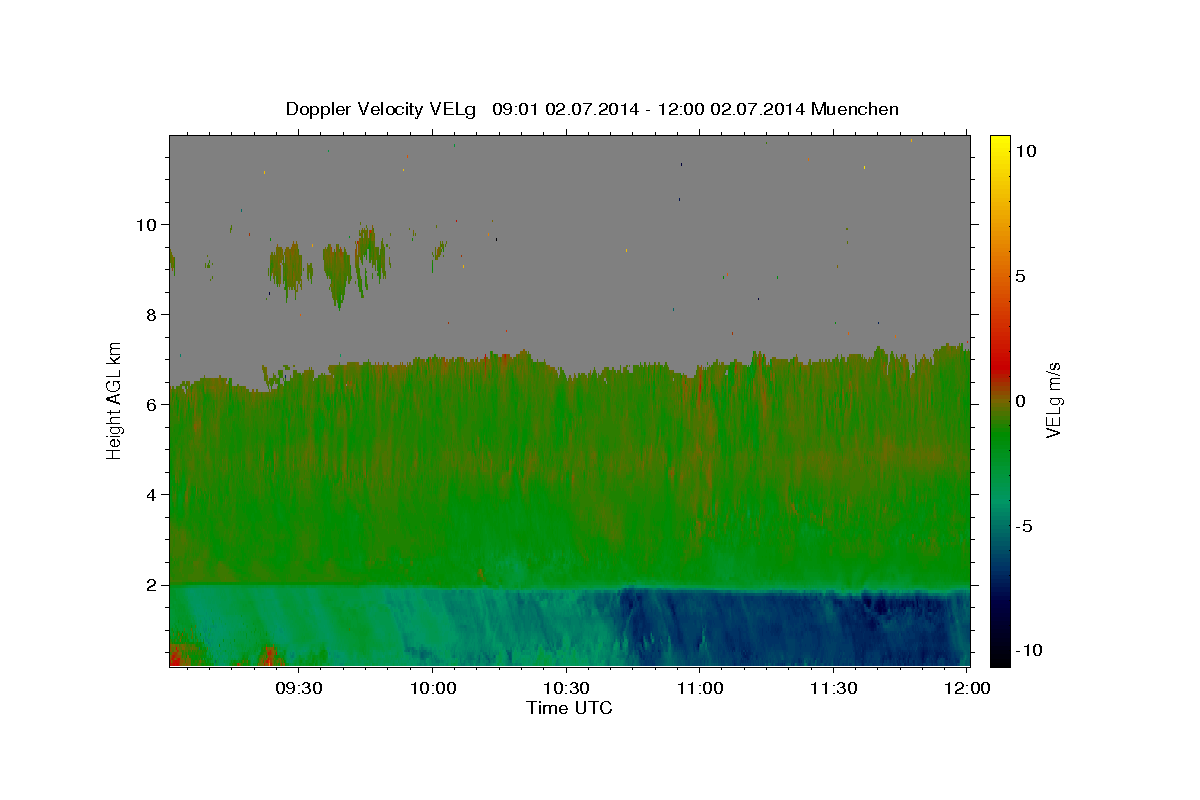Click the colorbar value -10 label

click(x=1028, y=651)
